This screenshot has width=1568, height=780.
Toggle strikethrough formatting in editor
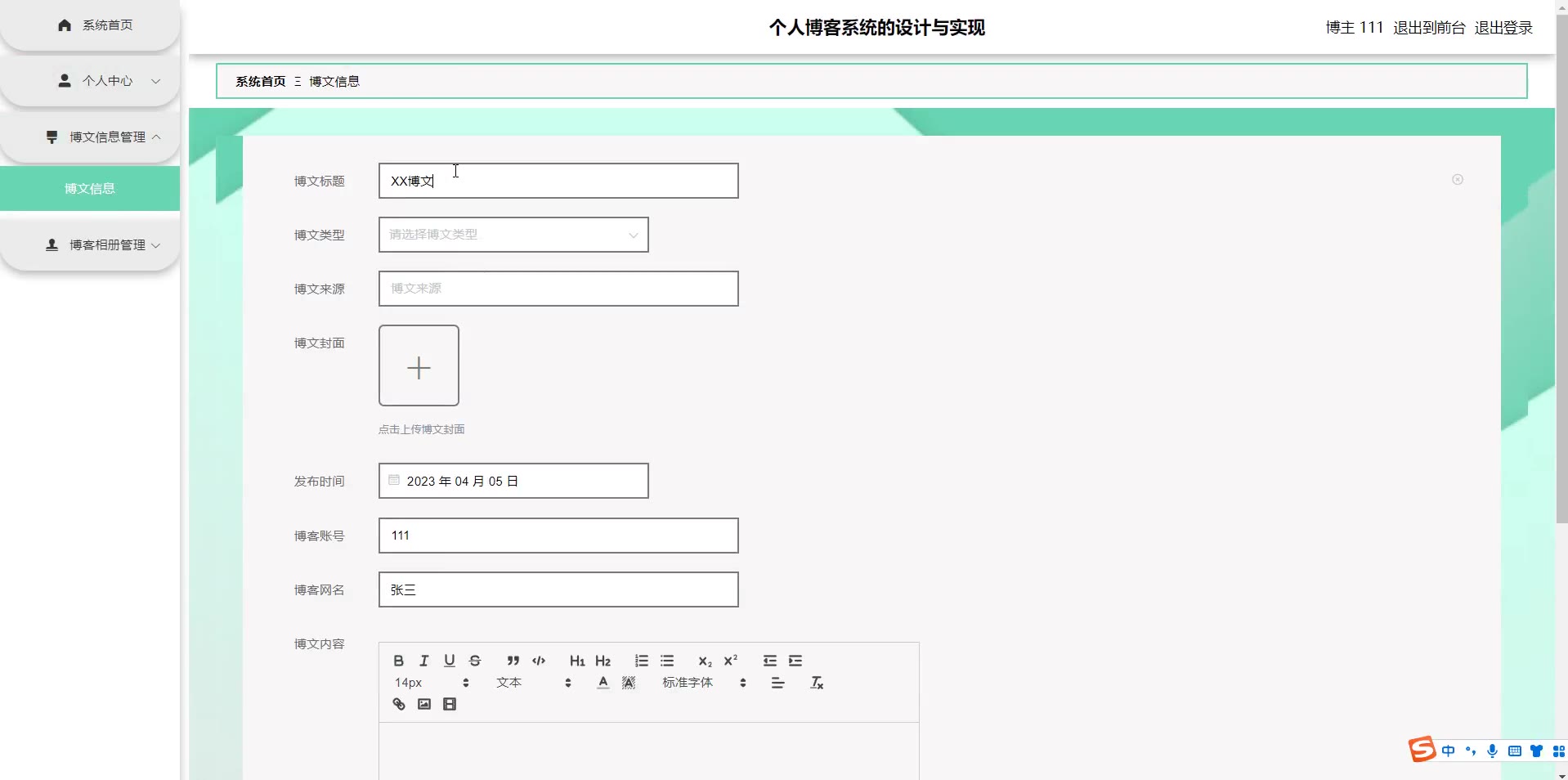[x=475, y=661]
